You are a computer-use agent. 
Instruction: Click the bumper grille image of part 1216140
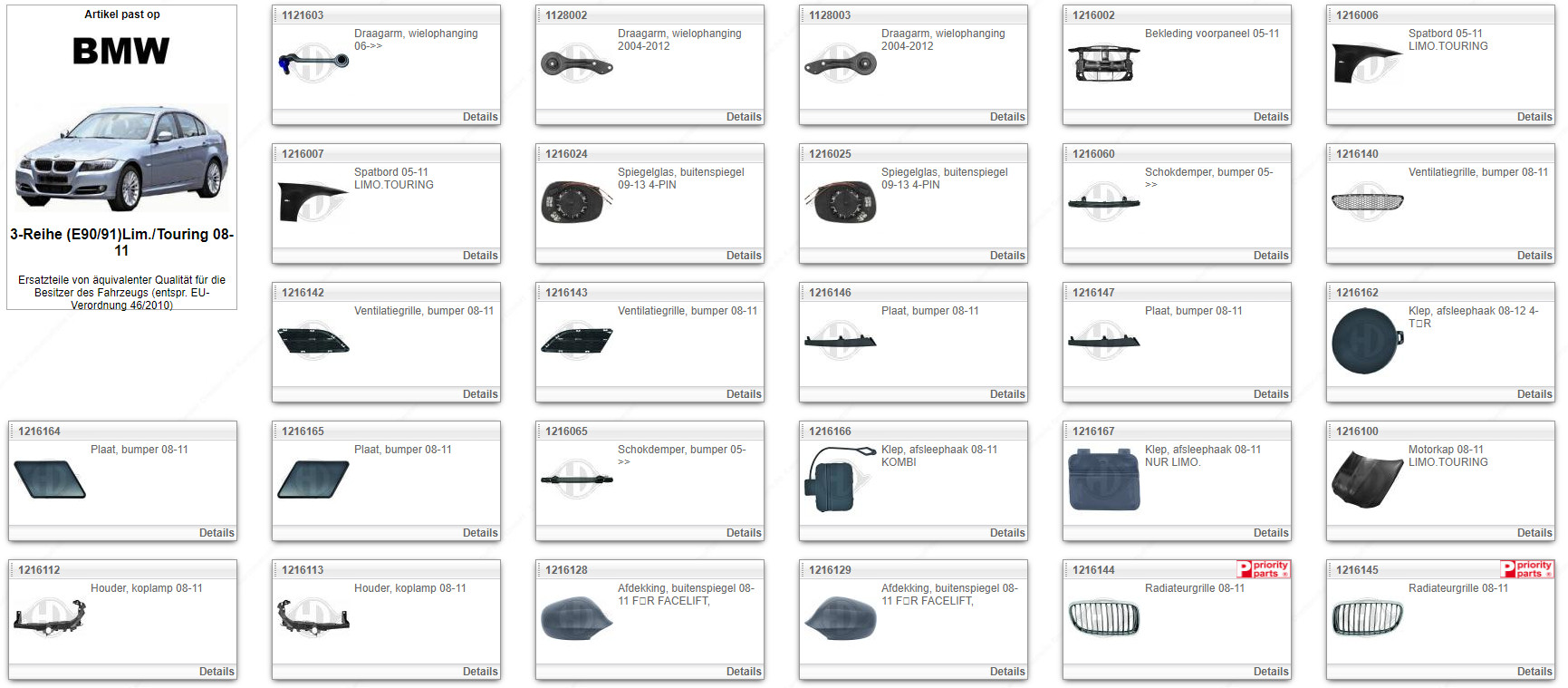[1367, 202]
